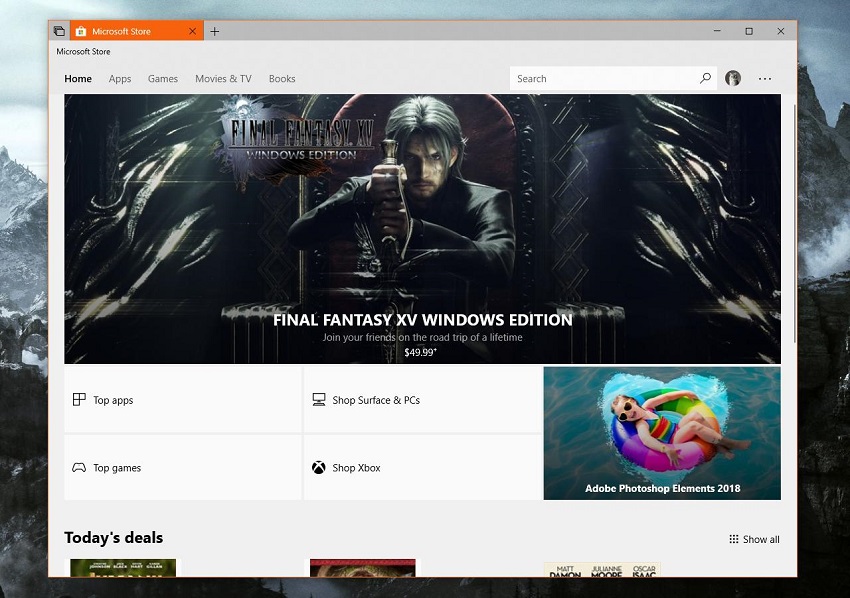Click the Shop Surface & PCs monitor icon

coord(319,400)
